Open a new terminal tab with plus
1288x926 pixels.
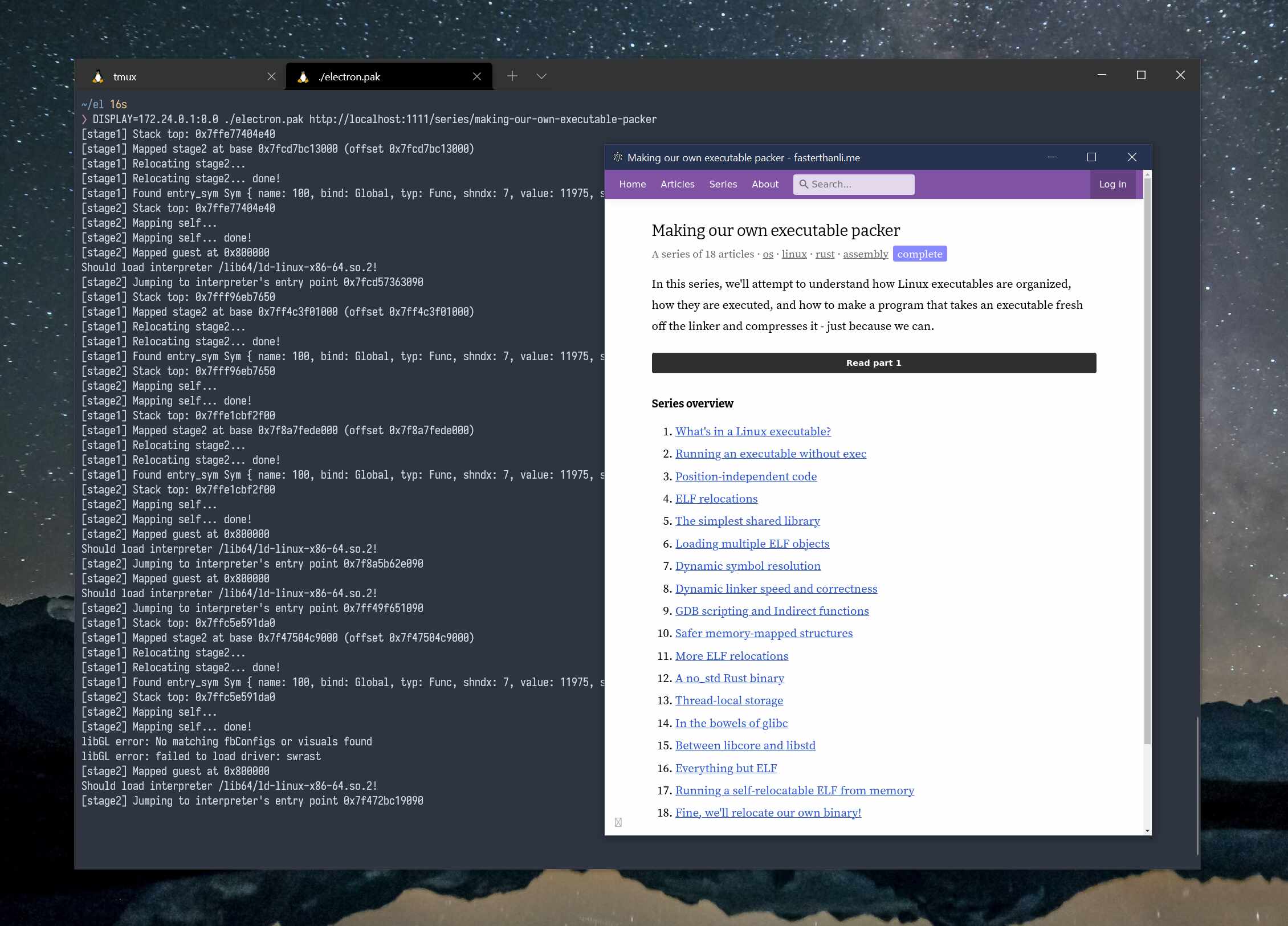point(512,76)
